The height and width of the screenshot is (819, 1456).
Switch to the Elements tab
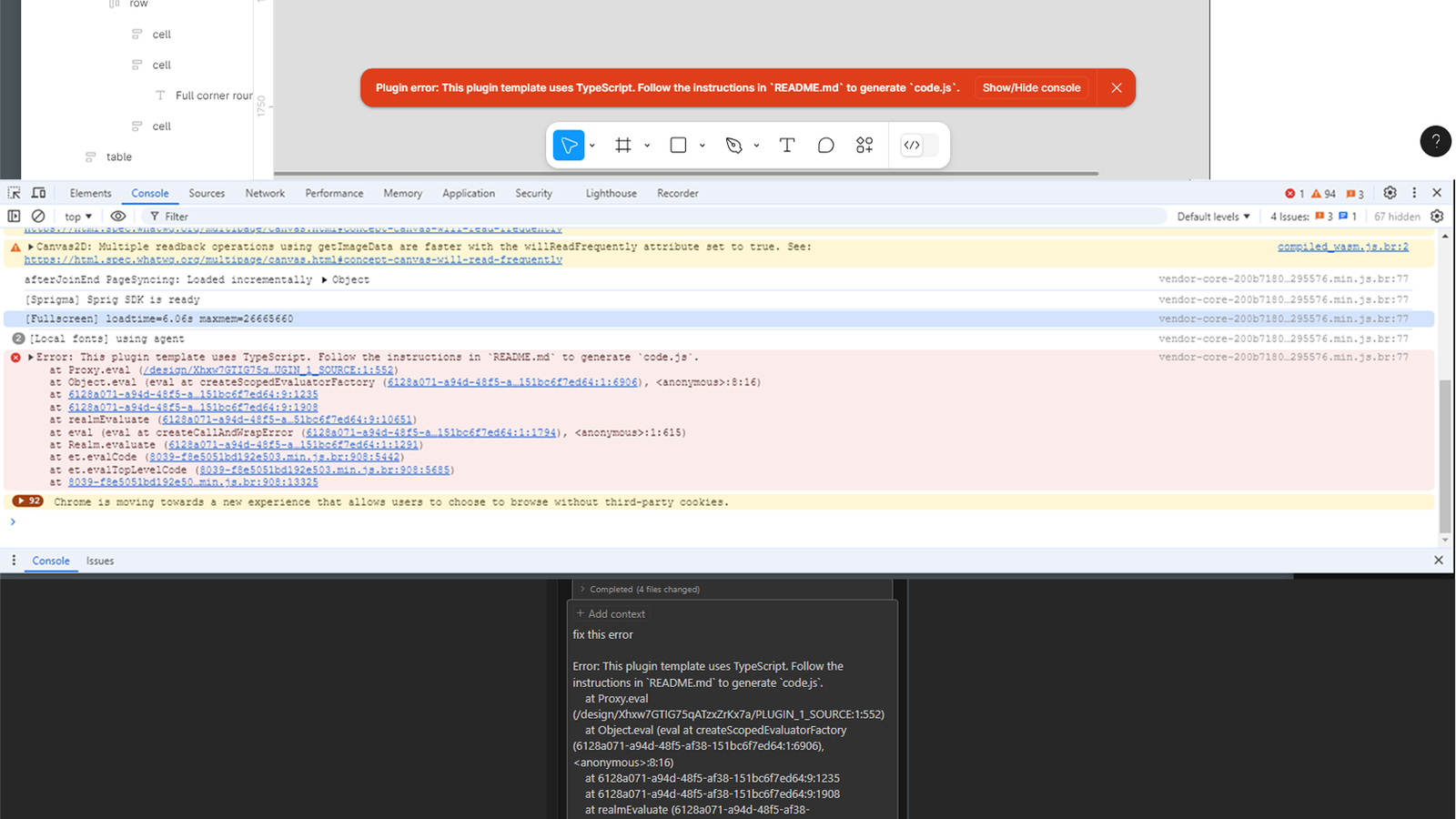(x=90, y=193)
